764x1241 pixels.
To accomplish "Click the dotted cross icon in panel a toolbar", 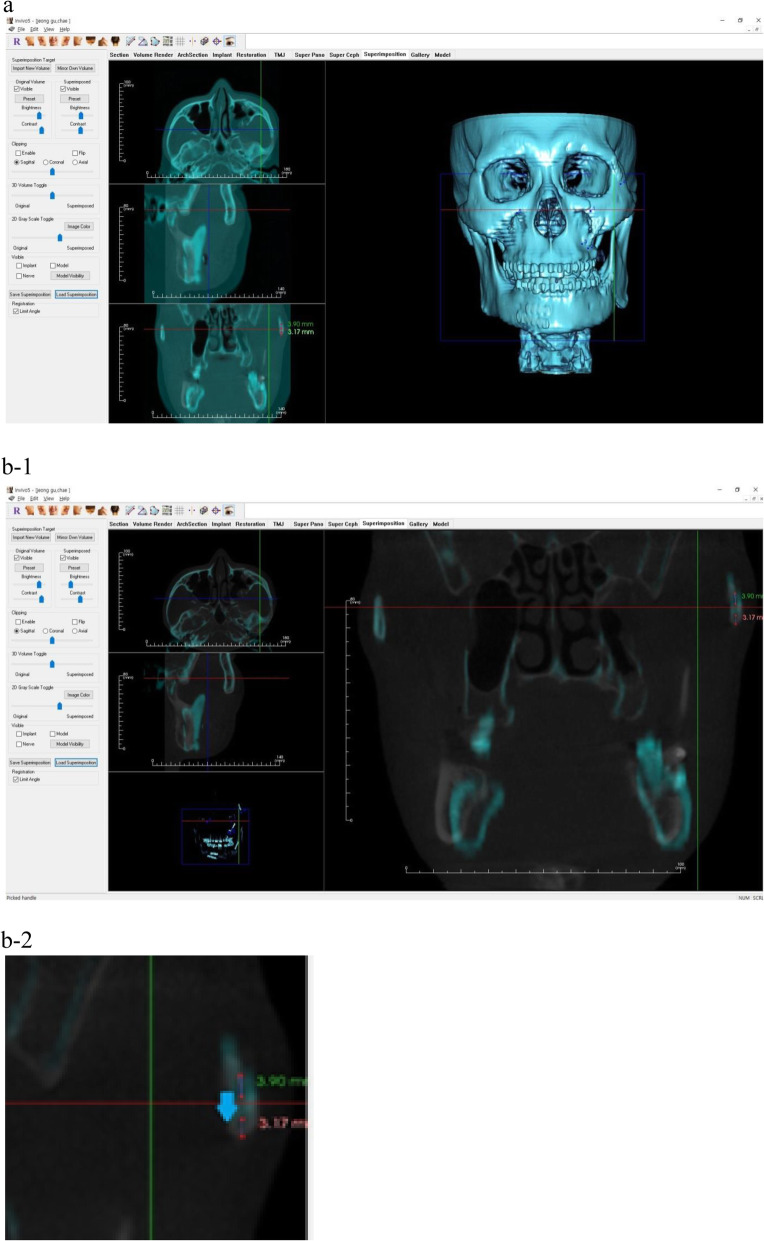I will 192,41.
